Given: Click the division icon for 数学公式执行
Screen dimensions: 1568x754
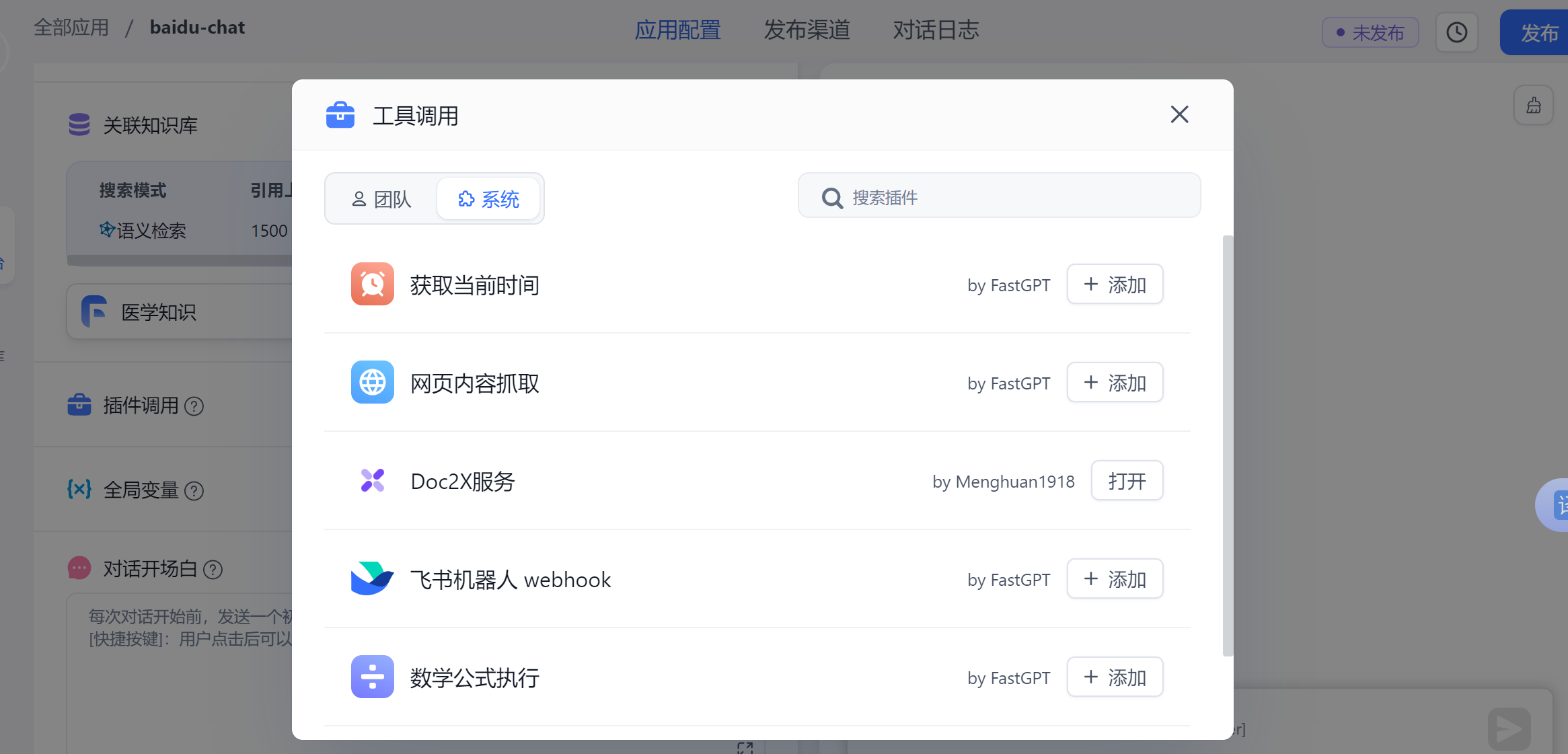Looking at the screenshot, I should tap(372, 677).
